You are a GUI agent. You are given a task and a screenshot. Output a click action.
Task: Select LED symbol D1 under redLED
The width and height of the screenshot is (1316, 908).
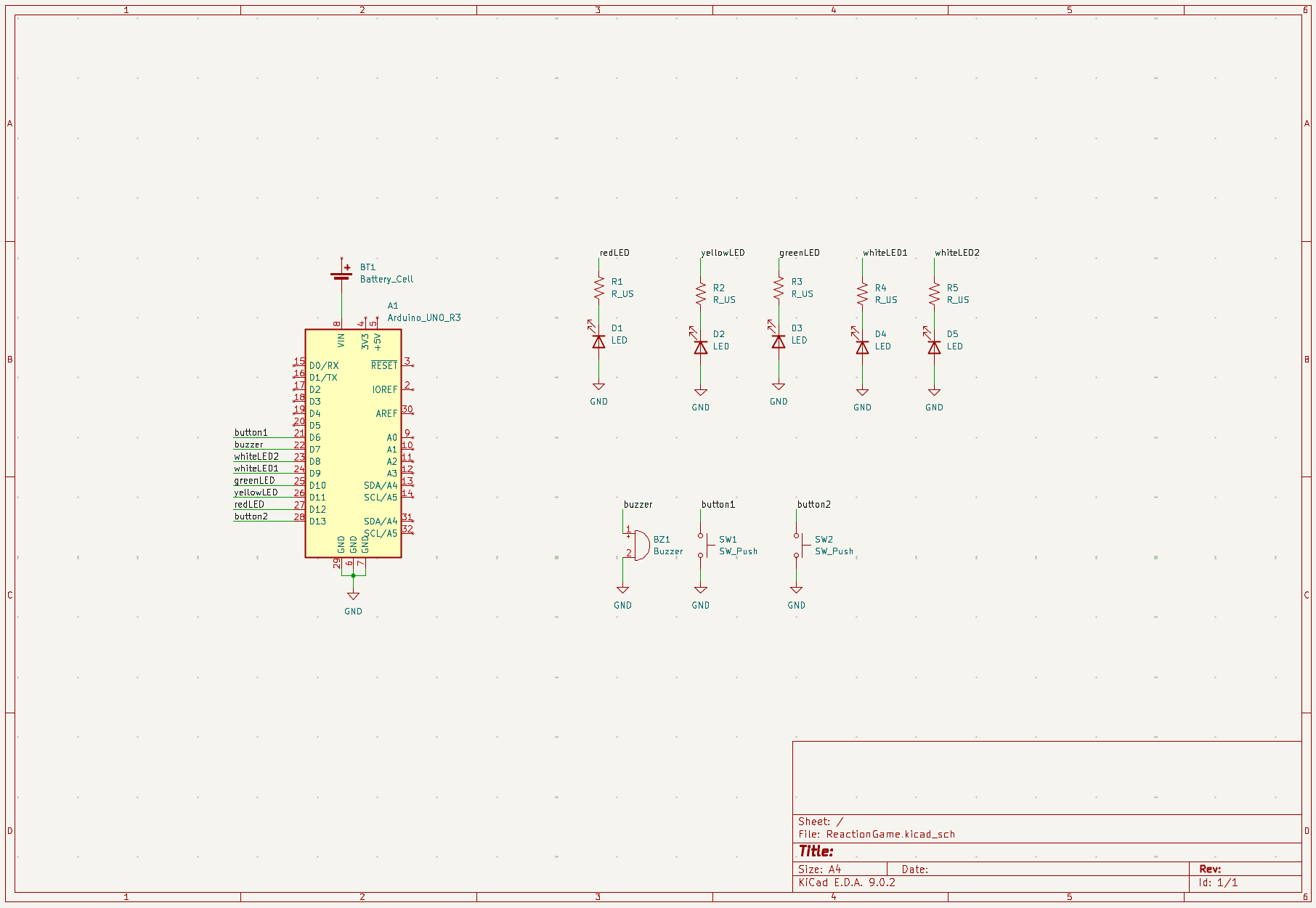click(x=598, y=341)
